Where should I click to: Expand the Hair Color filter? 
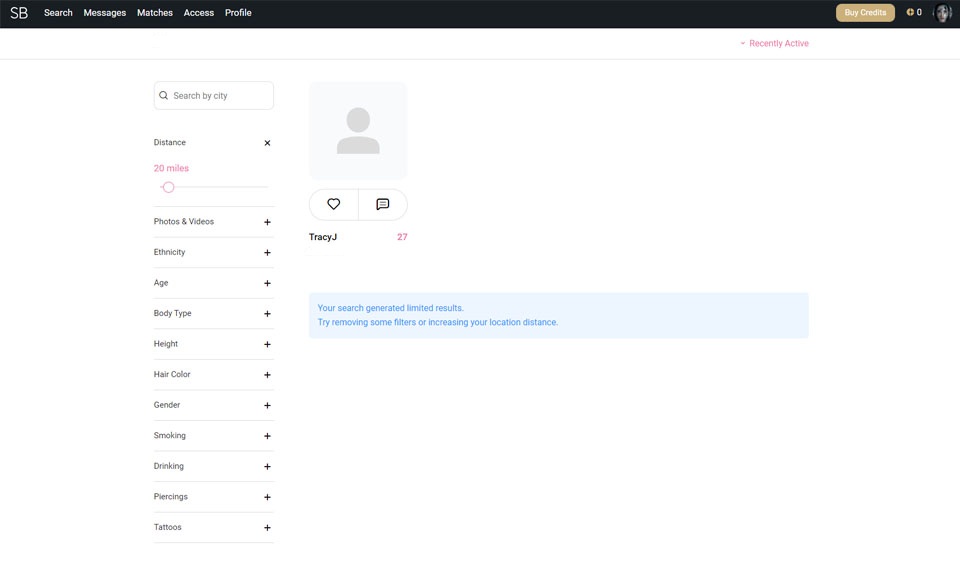click(x=267, y=375)
